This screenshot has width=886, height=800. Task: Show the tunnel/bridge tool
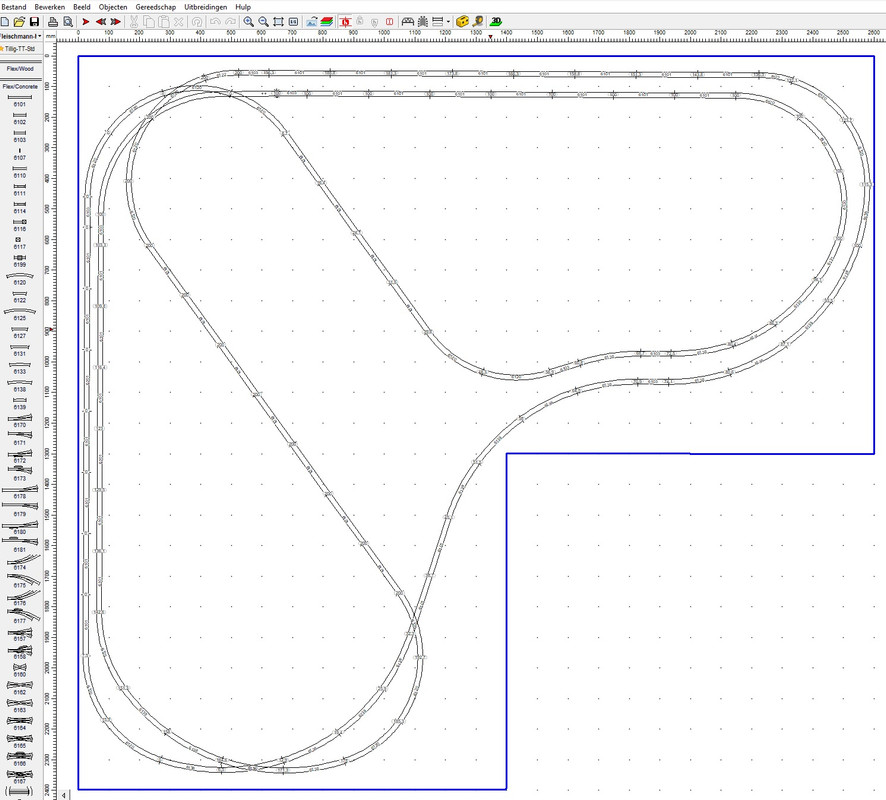coord(407,21)
